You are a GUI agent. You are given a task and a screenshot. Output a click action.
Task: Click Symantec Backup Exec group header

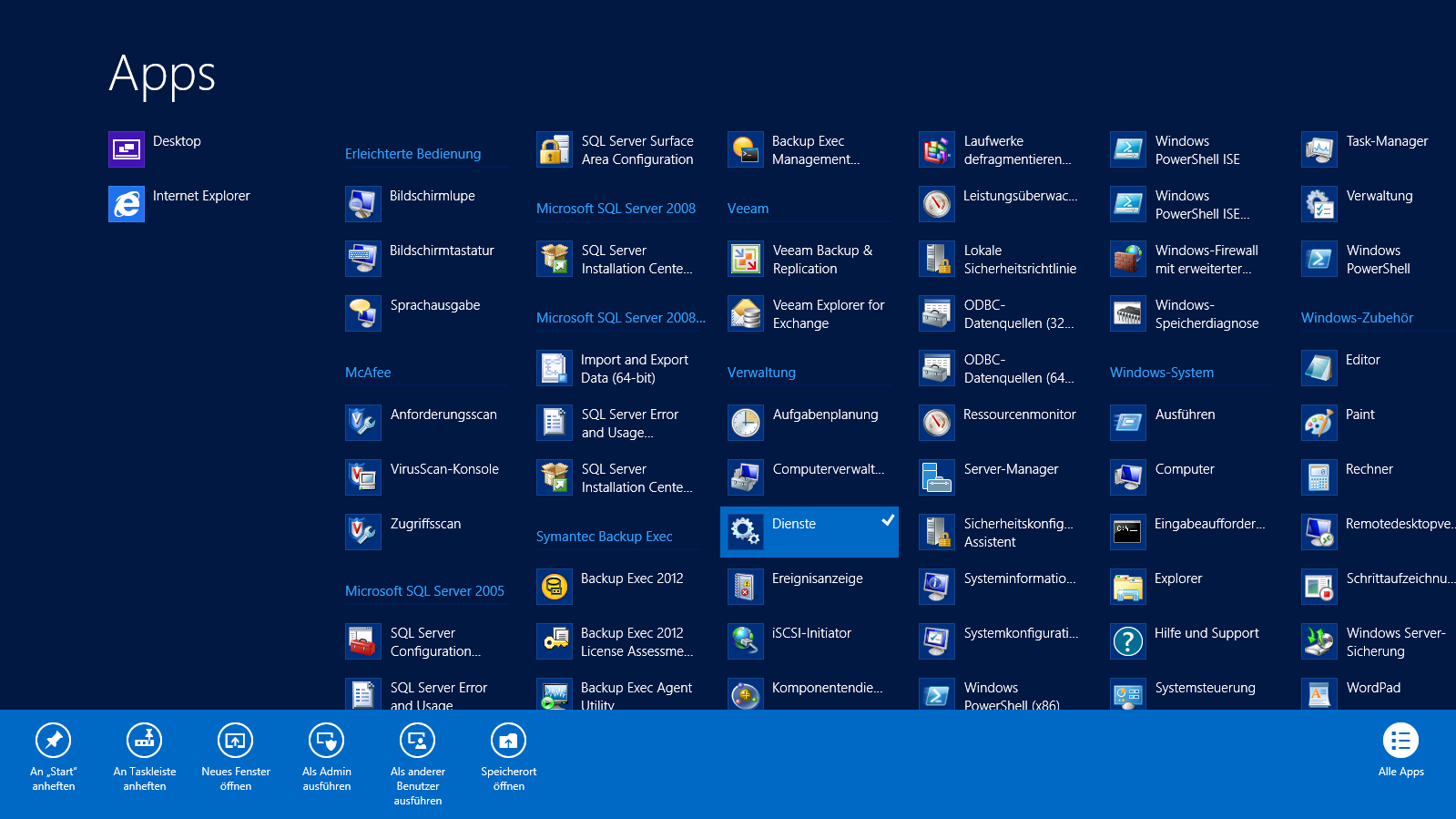click(605, 537)
